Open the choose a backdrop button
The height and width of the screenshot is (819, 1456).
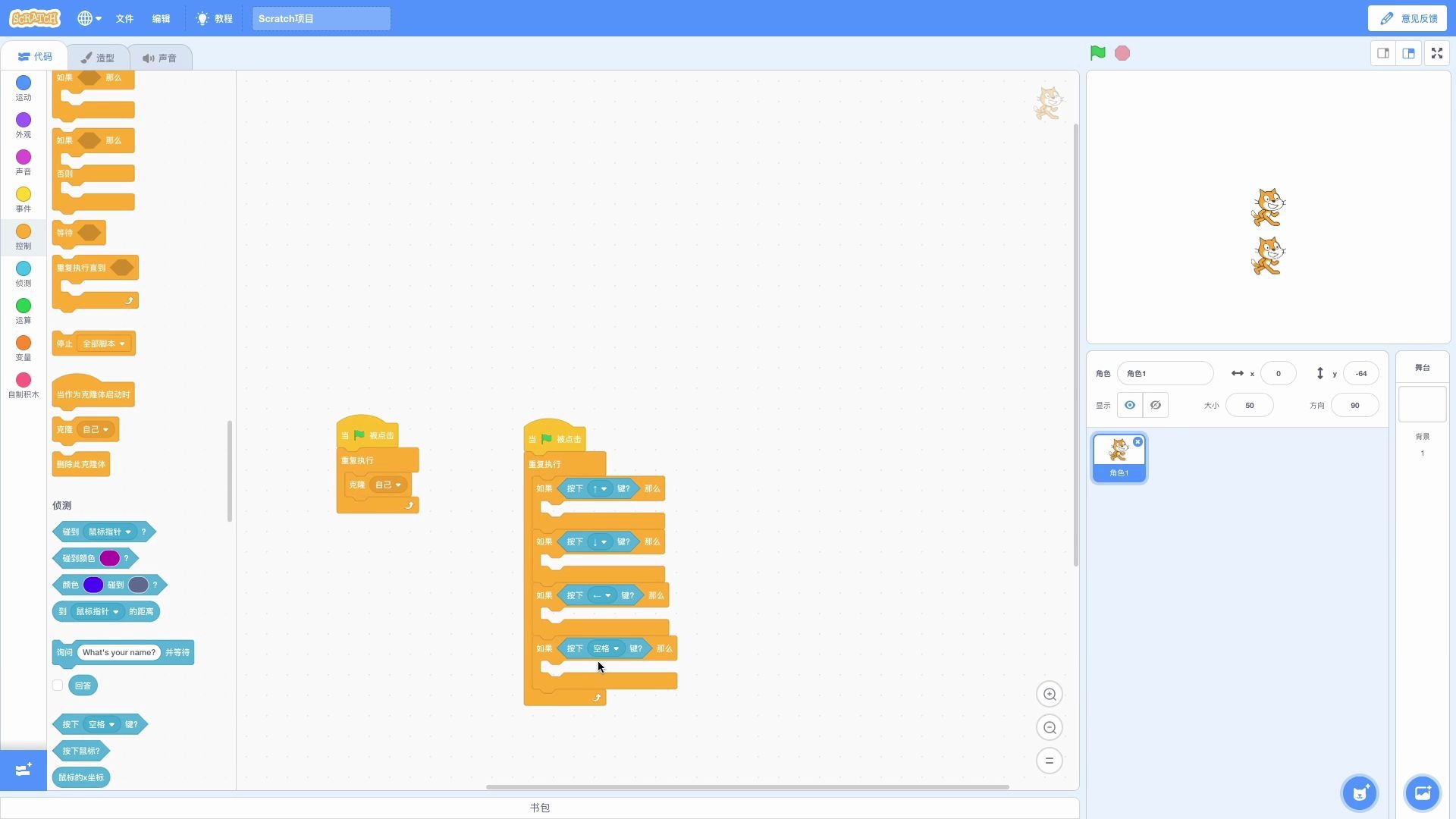click(x=1422, y=793)
